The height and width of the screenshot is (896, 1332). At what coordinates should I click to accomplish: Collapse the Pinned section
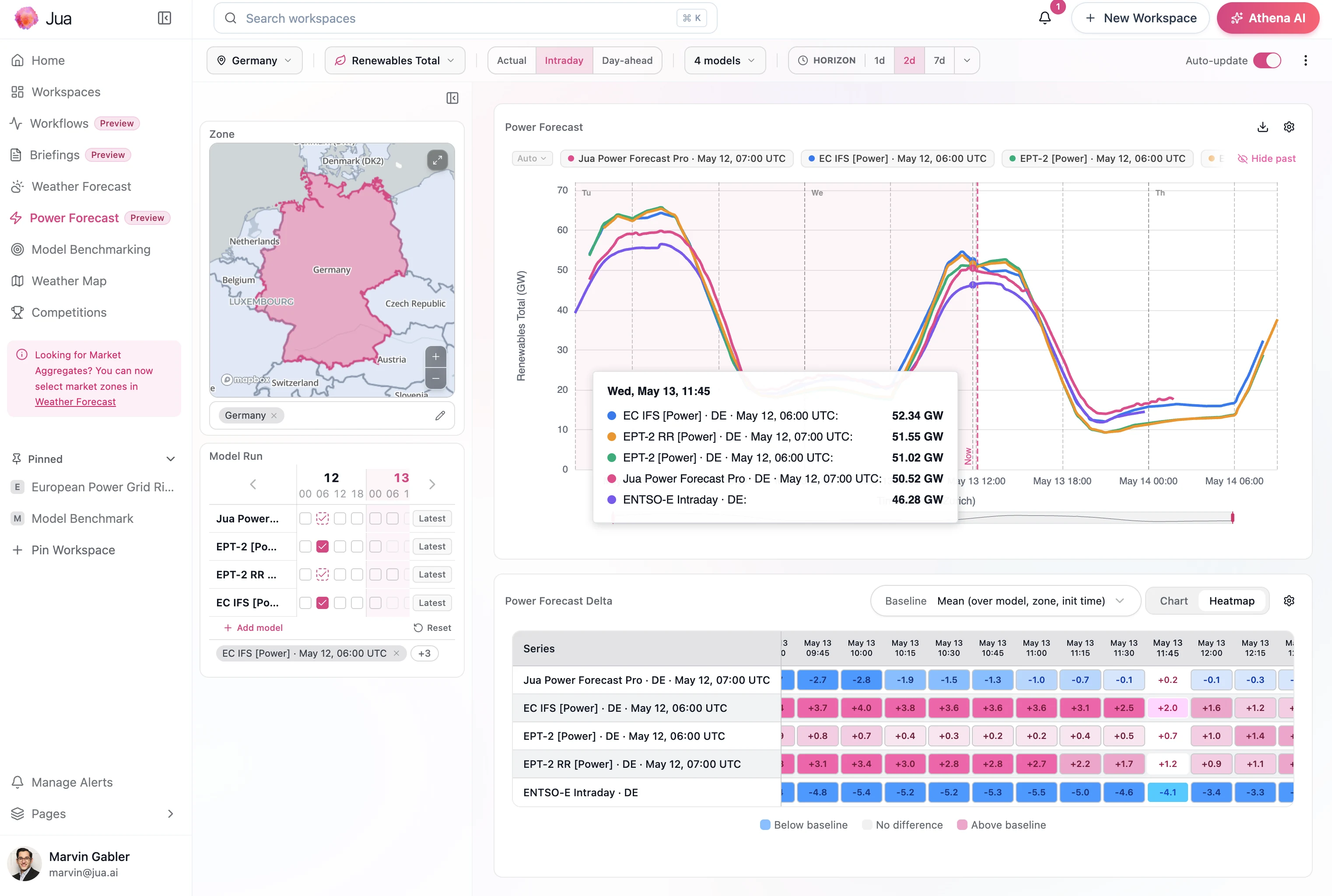170,459
